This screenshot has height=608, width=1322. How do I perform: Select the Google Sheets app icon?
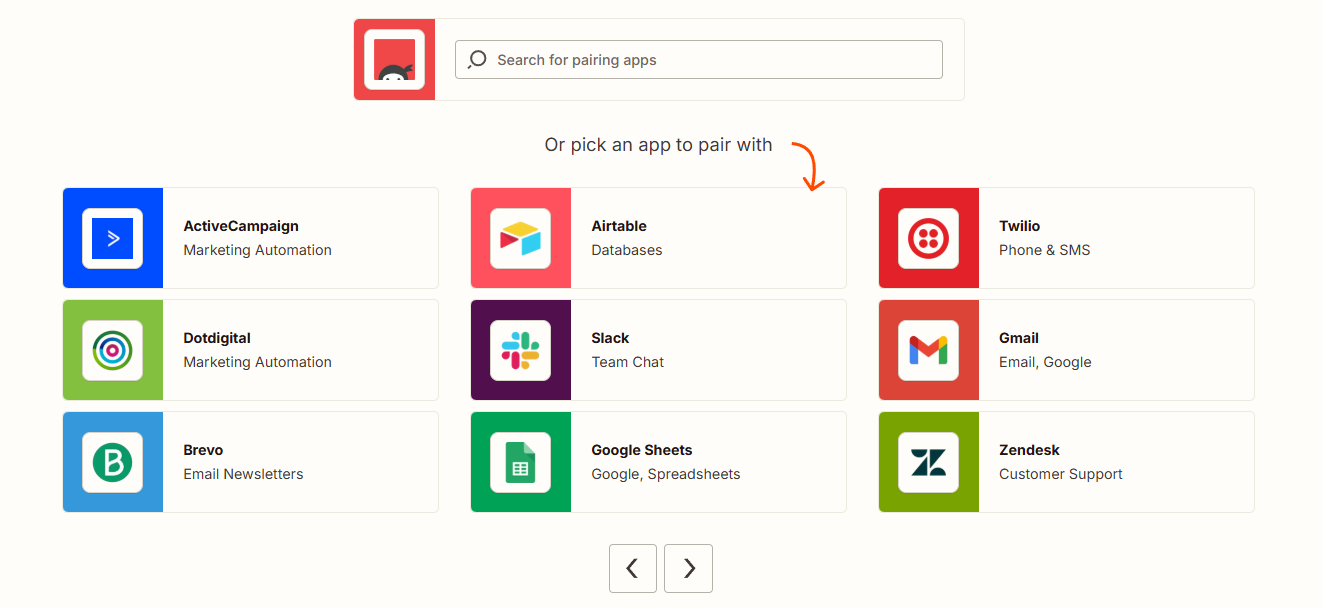click(521, 462)
